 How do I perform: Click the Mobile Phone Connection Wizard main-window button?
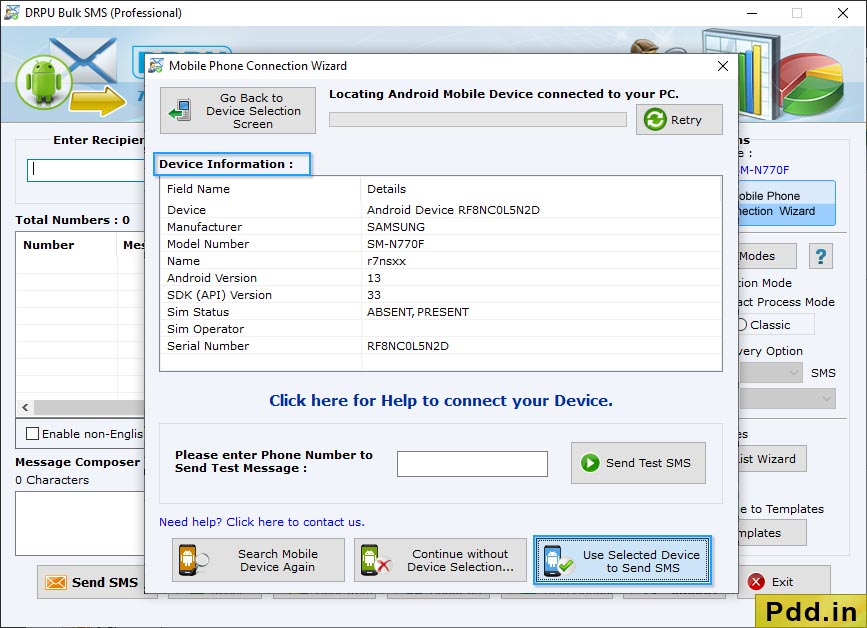pos(786,203)
